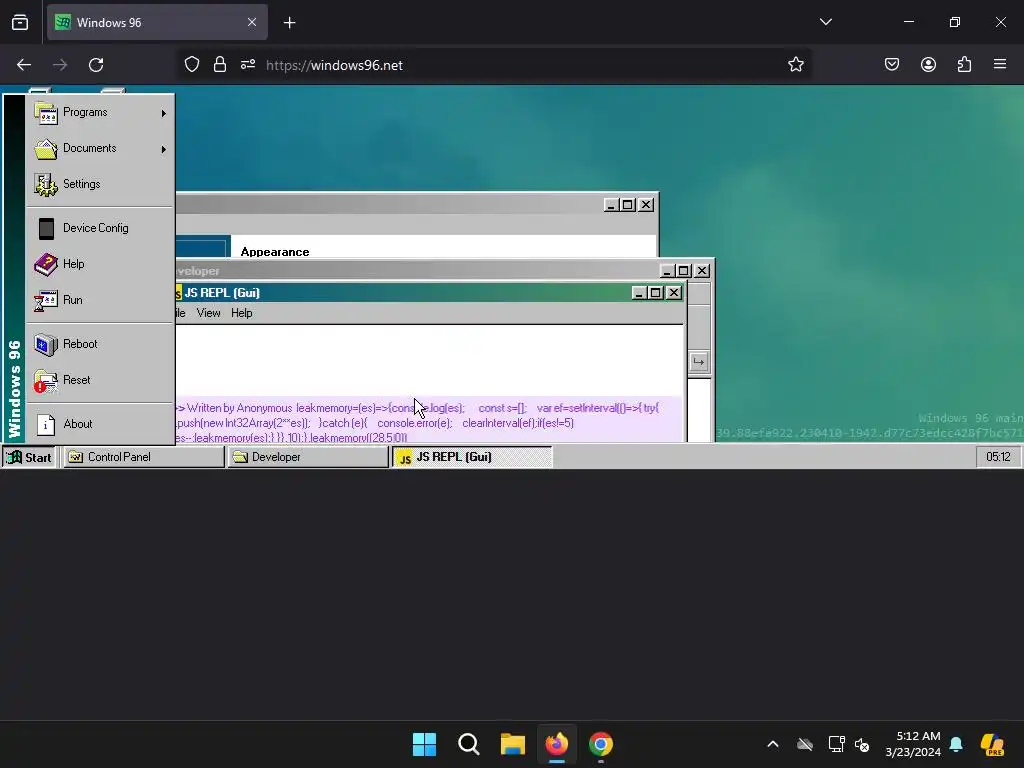Screen dimensions: 1024x768
Task: Open the muted volume tray icon
Action: [862, 744]
